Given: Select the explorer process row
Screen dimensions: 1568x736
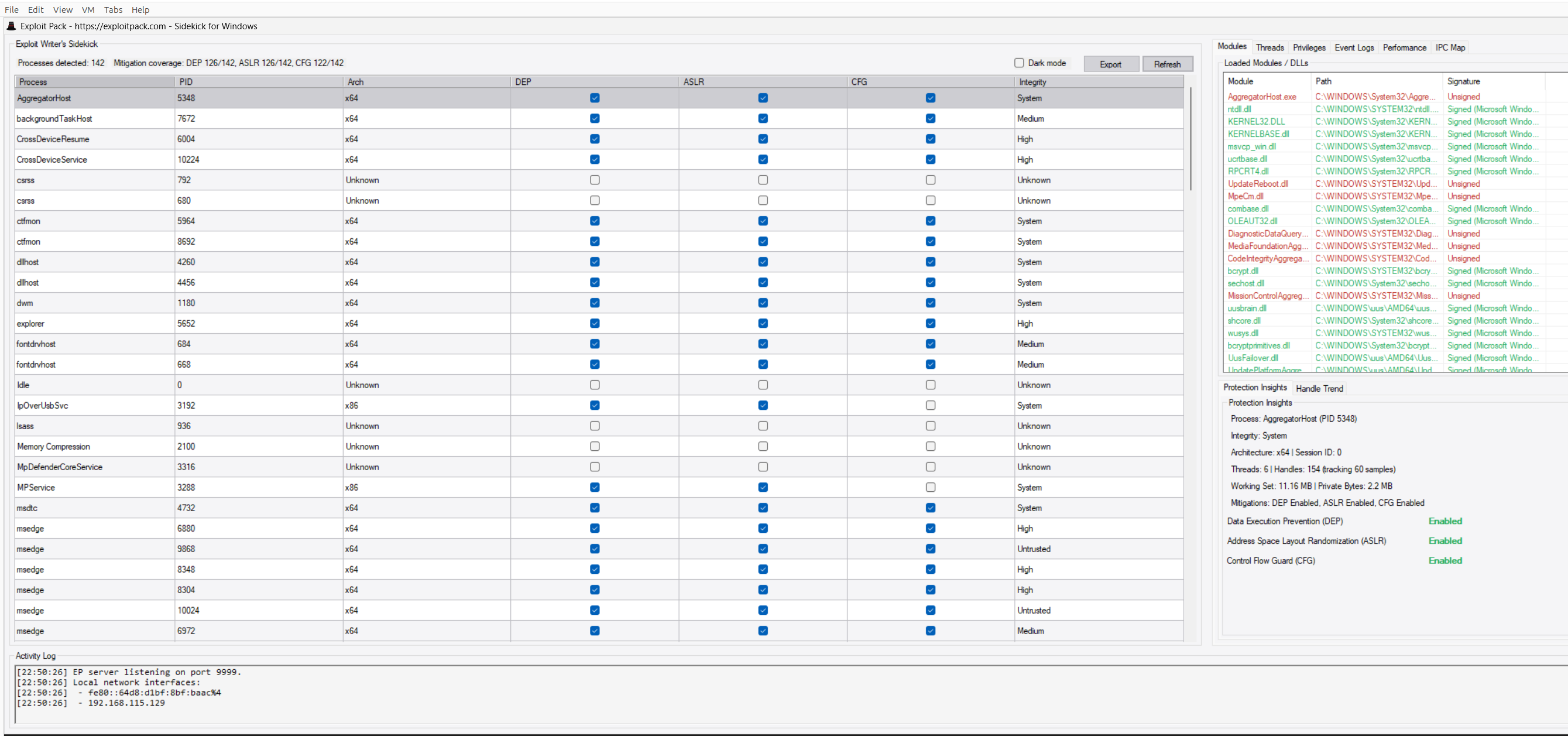Looking at the screenshot, I should click(x=91, y=323).
